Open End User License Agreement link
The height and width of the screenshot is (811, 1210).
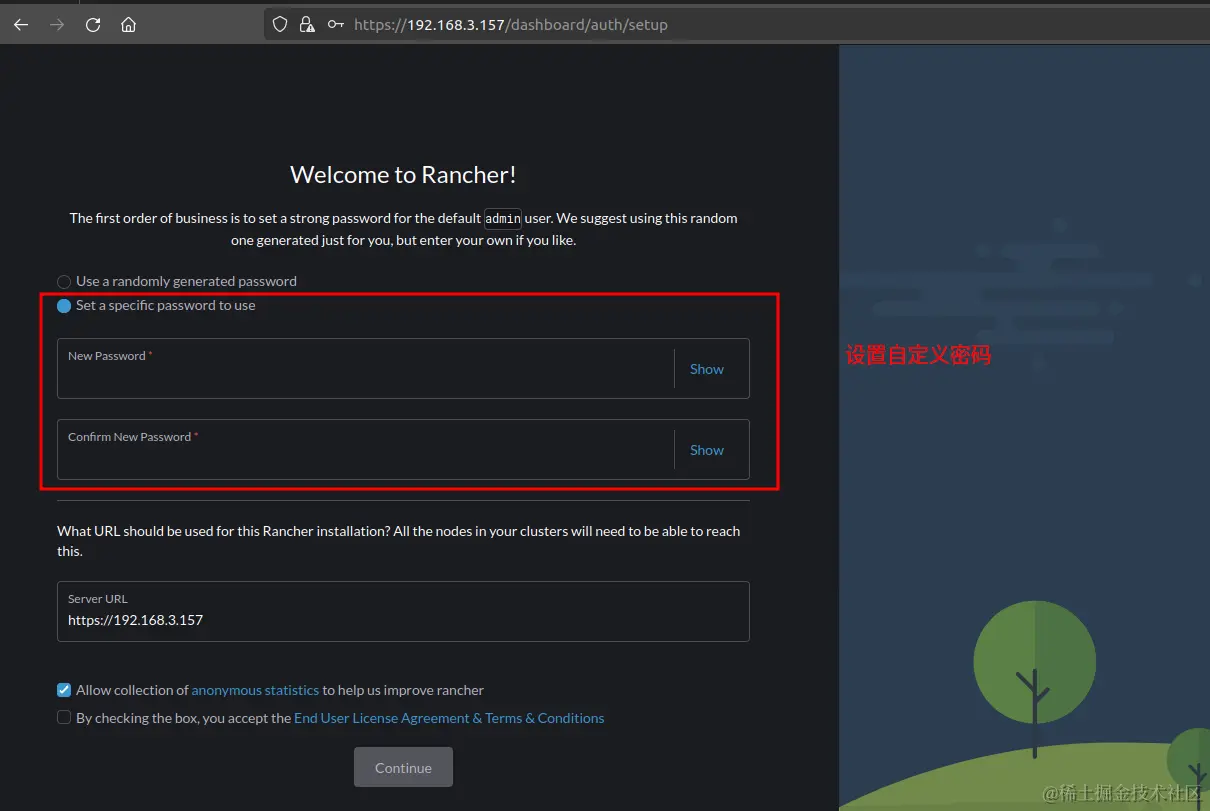coord(449,718)
